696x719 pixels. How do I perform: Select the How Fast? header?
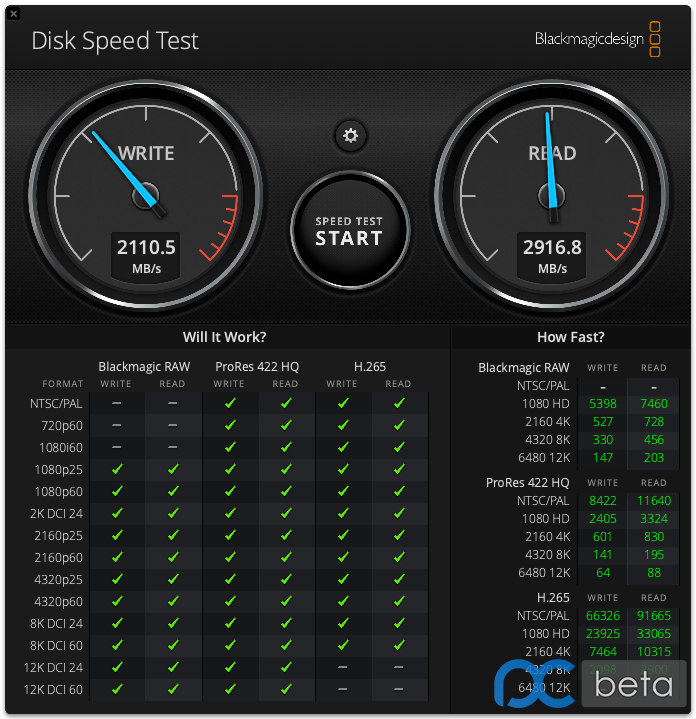[570, 337]
